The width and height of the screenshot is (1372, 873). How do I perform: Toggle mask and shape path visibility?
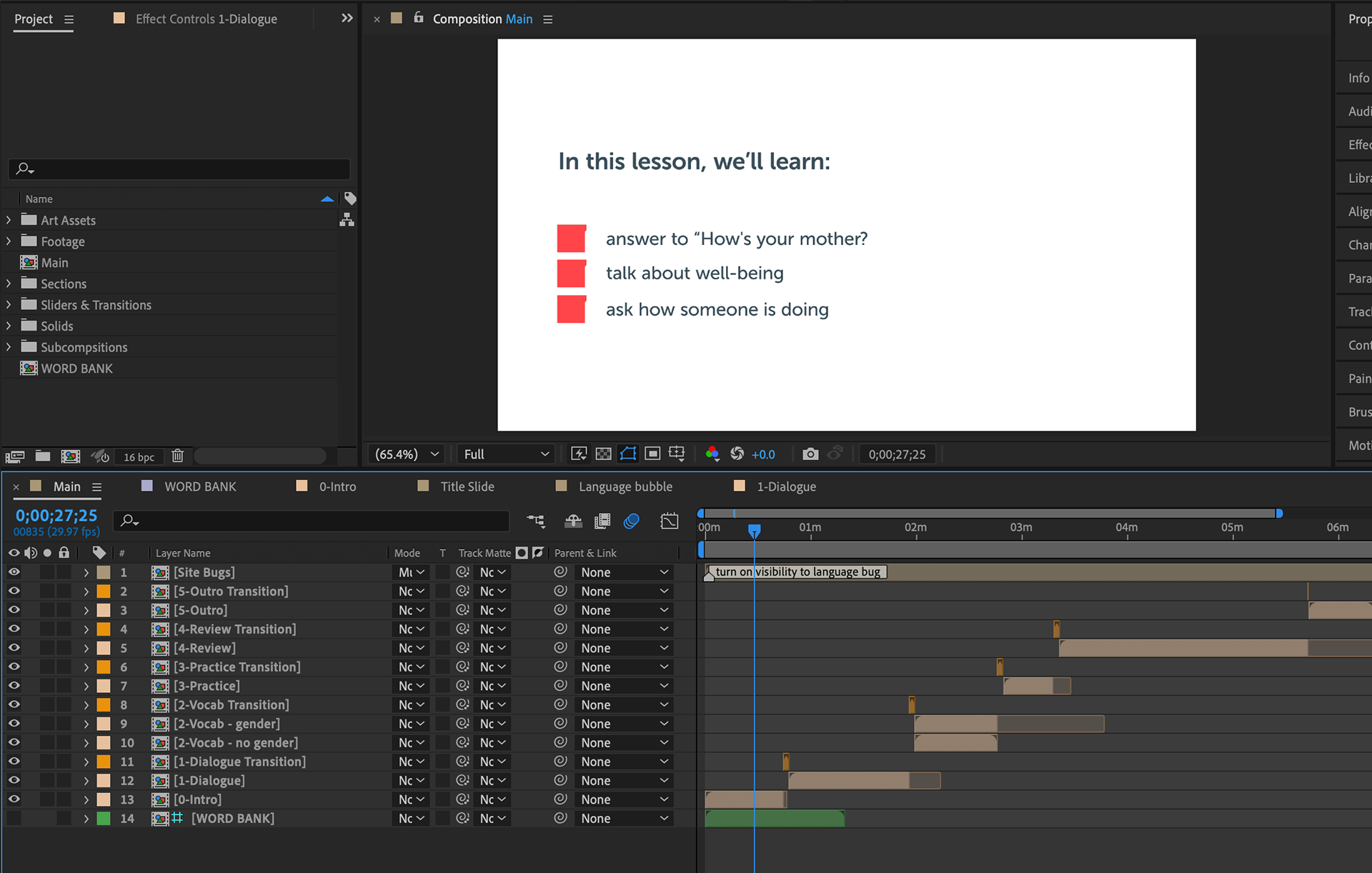point(628,454)
